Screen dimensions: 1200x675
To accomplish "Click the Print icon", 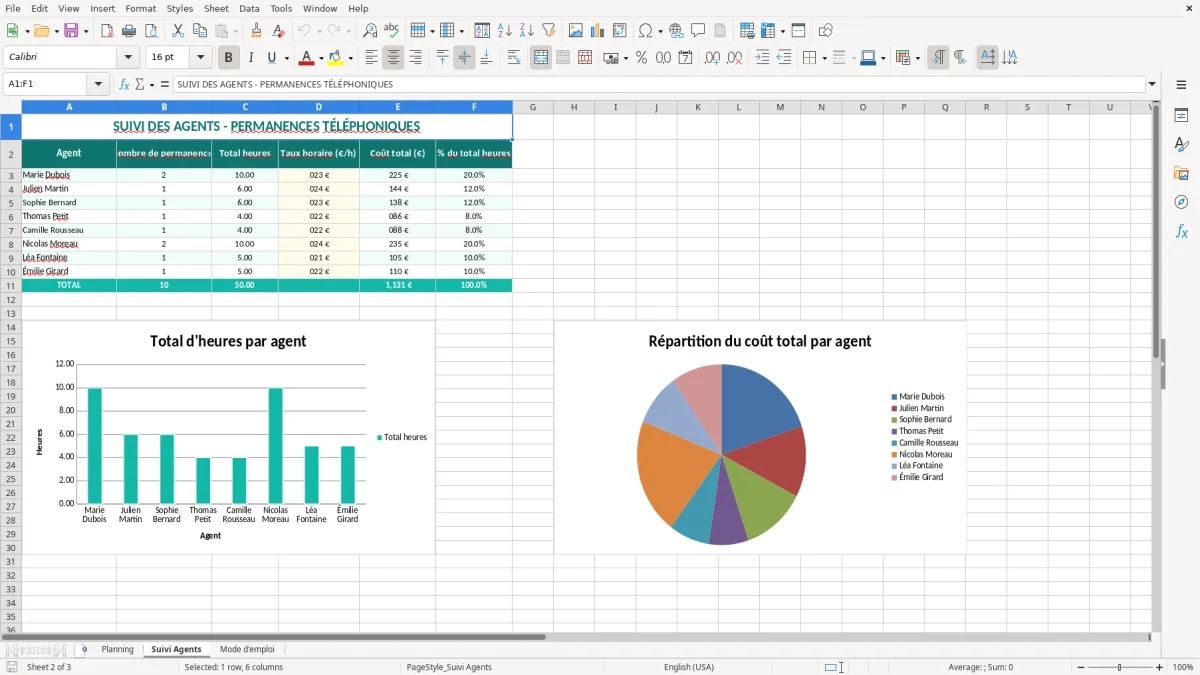I will point(129,31).
